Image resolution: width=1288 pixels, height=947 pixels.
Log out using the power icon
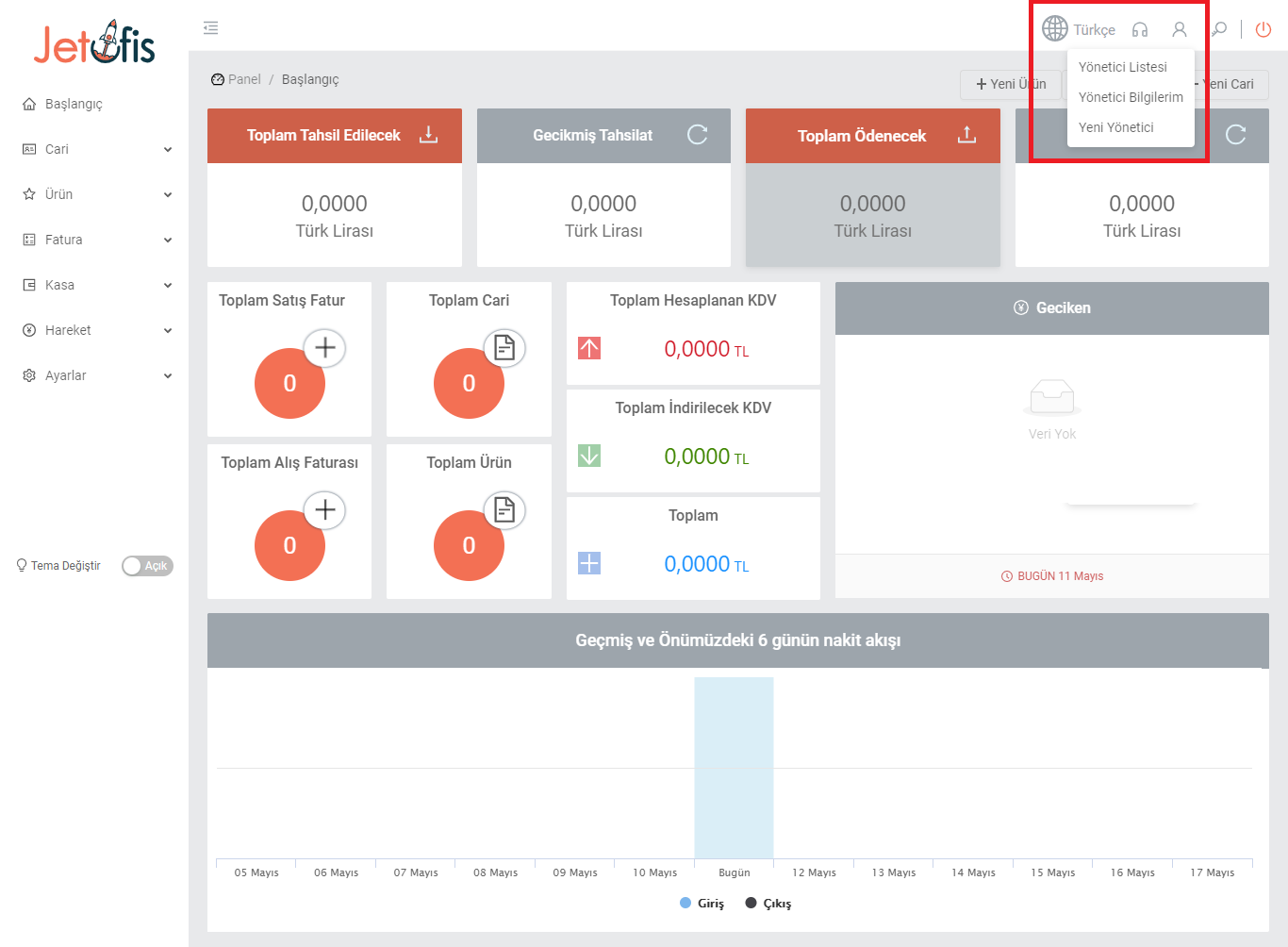tap(1263, 29)
